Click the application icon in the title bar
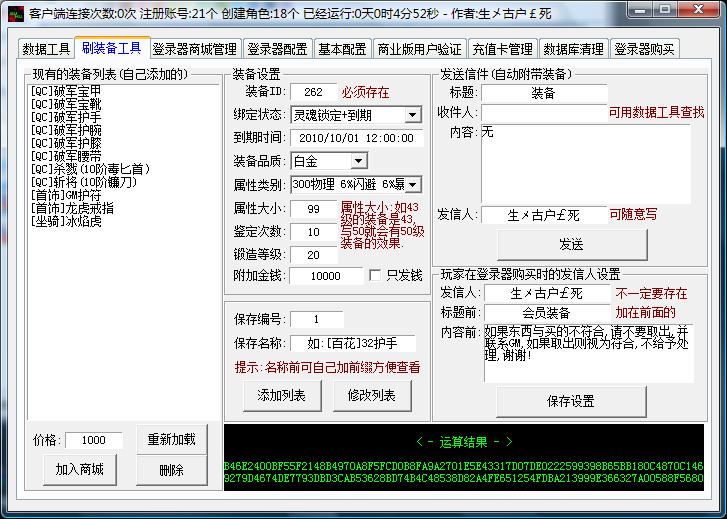727x519 pixels. pos(12,14)
